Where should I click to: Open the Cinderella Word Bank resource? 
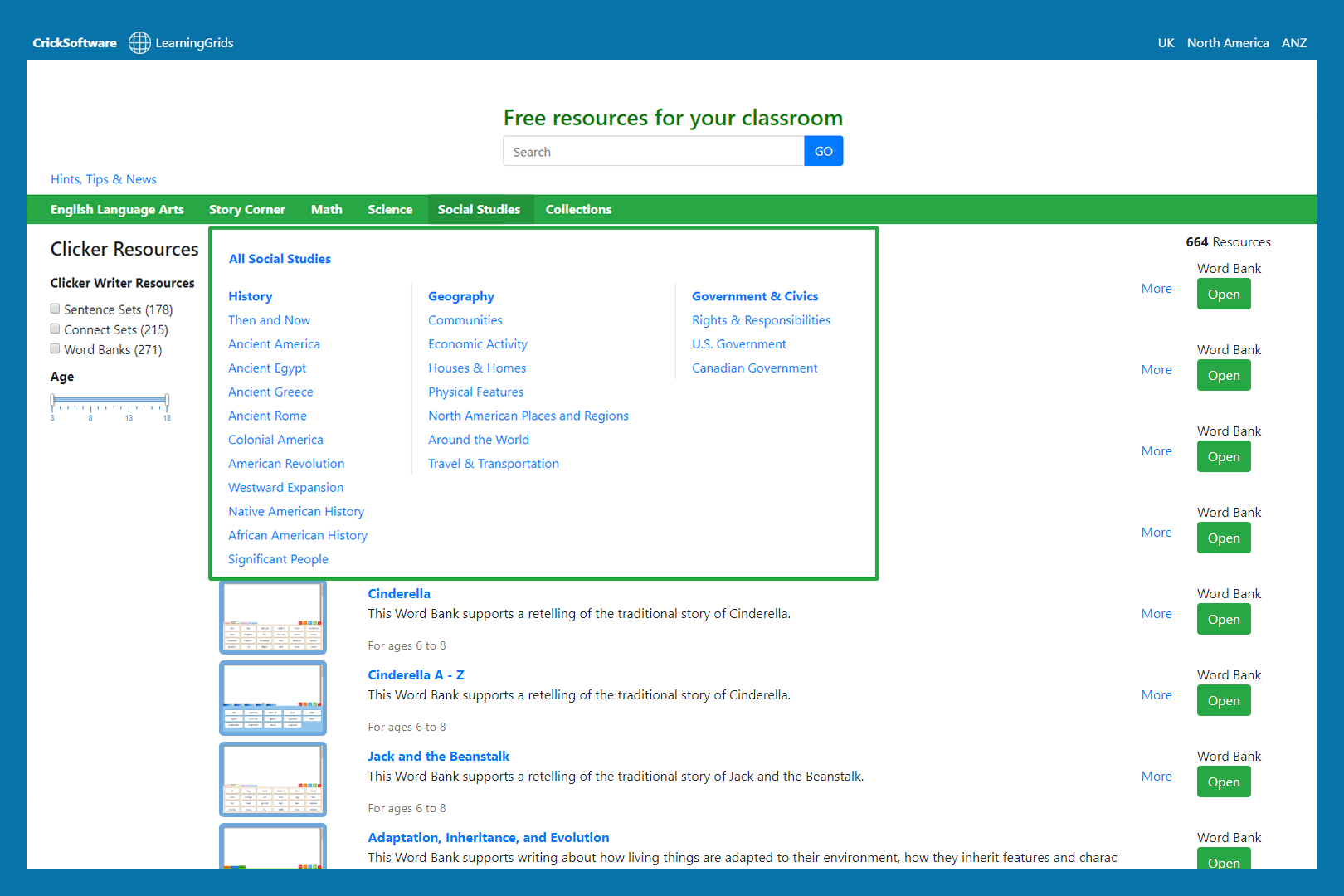pos(1223,620)
